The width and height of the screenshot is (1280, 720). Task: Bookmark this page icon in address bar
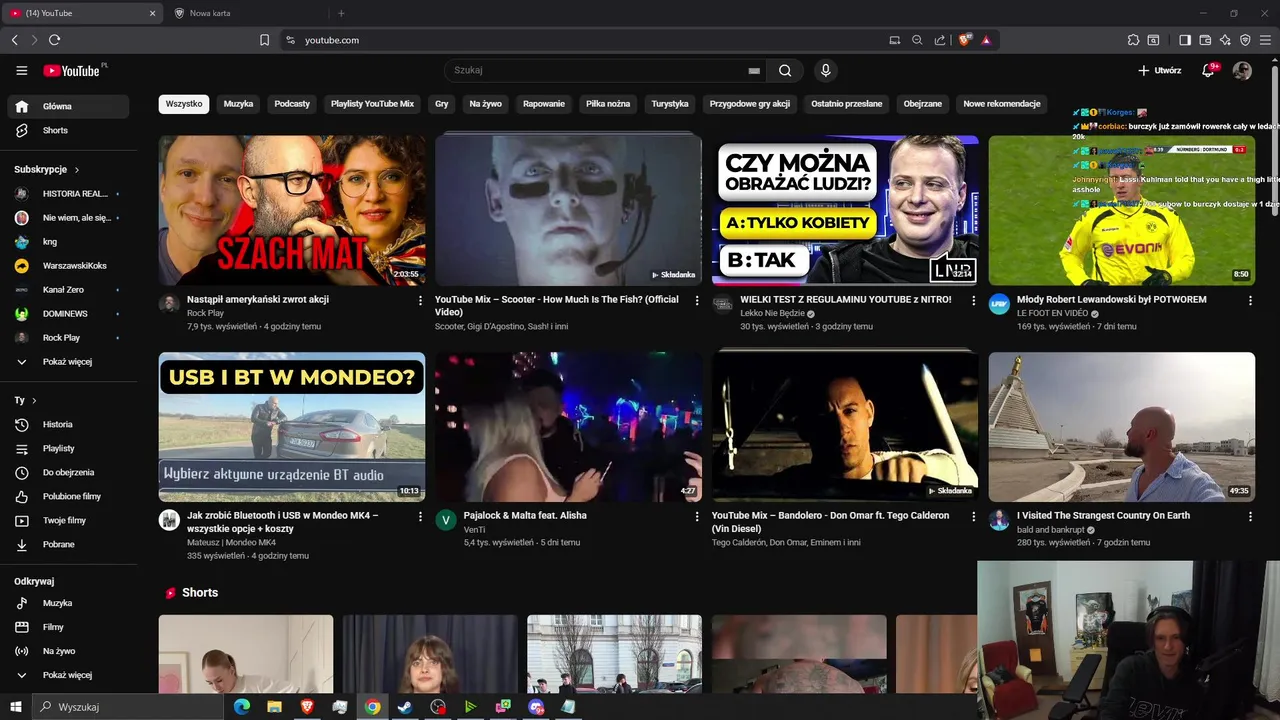tap(264, 40)
